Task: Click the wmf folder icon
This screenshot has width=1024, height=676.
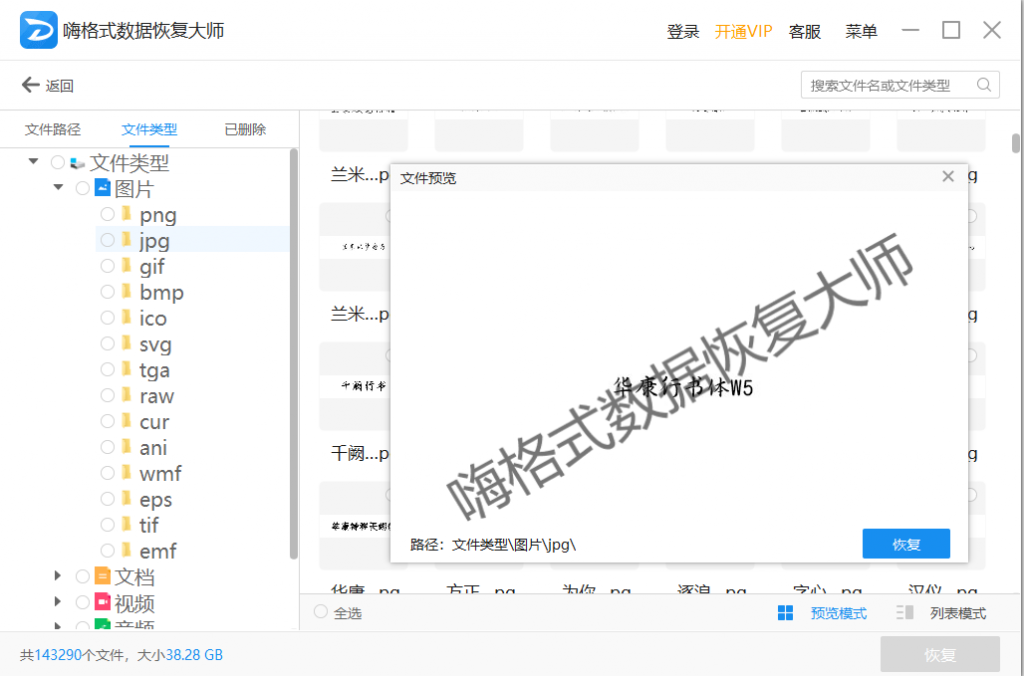Action: [x=127, y=473]
